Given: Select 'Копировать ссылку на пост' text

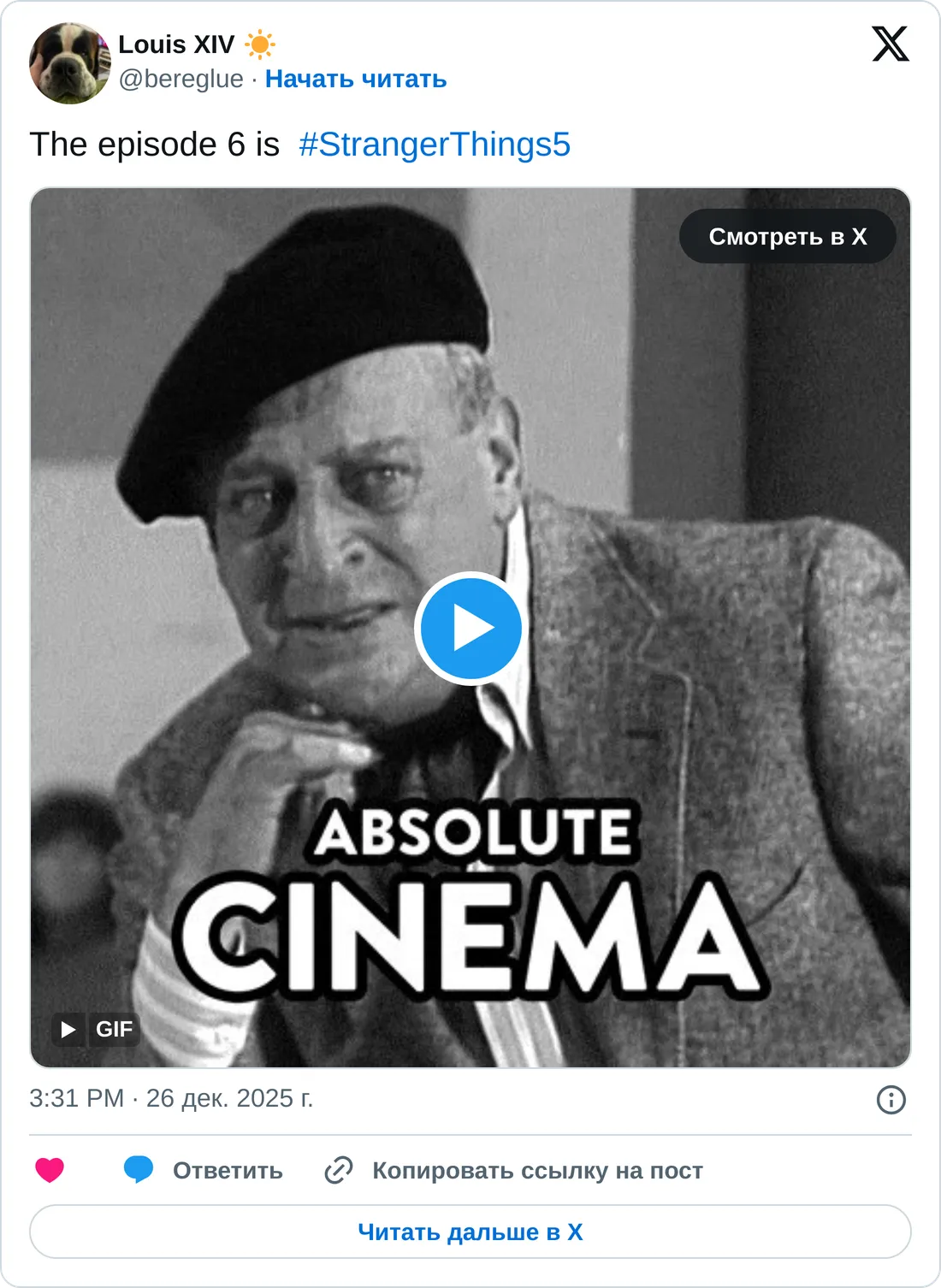Looking at the screenshot, I should tap(537, 1171).
